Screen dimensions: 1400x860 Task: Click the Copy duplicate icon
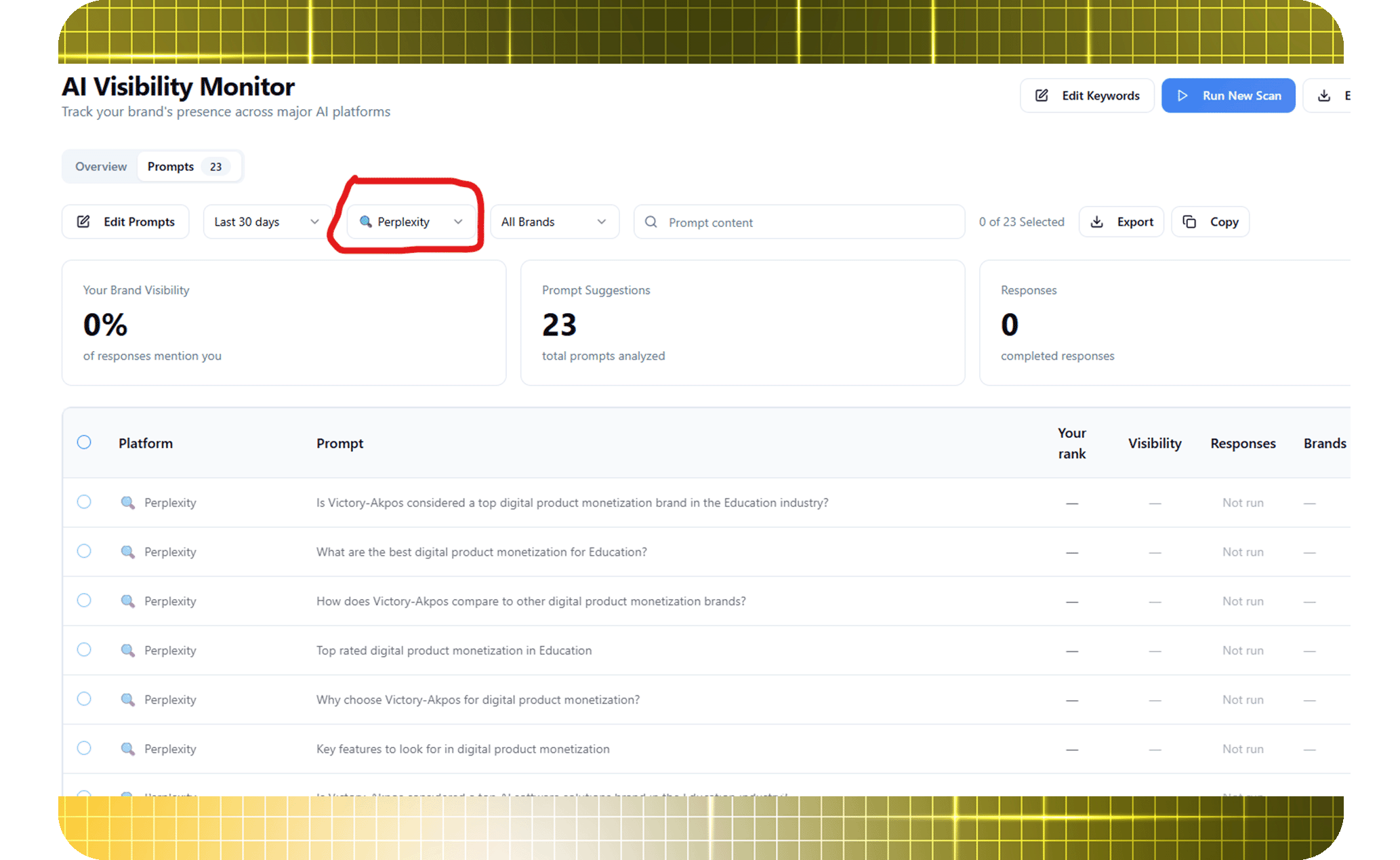[1189, 222]
